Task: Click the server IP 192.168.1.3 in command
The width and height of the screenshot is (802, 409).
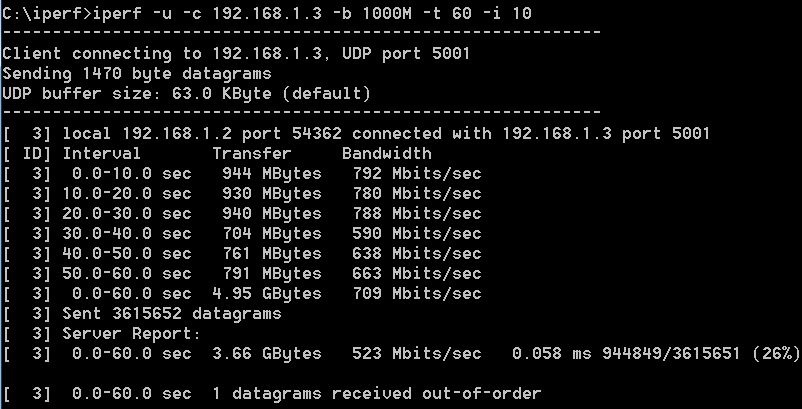Action: pyautogui.click(x=267, y=13)
